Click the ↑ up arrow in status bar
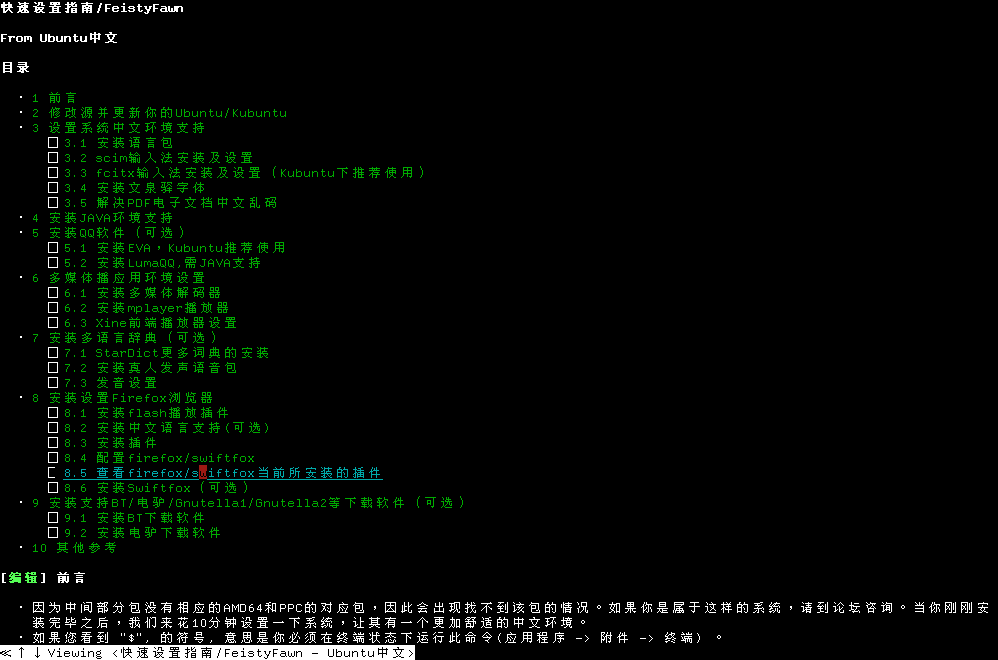Image resolution: width=998 pixels, height=660 pixels. tap(22, 653)
